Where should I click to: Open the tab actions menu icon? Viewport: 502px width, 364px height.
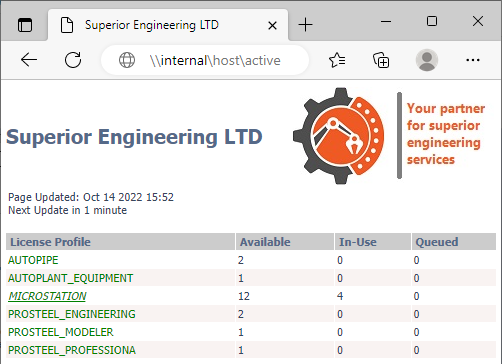click(25, 25)
